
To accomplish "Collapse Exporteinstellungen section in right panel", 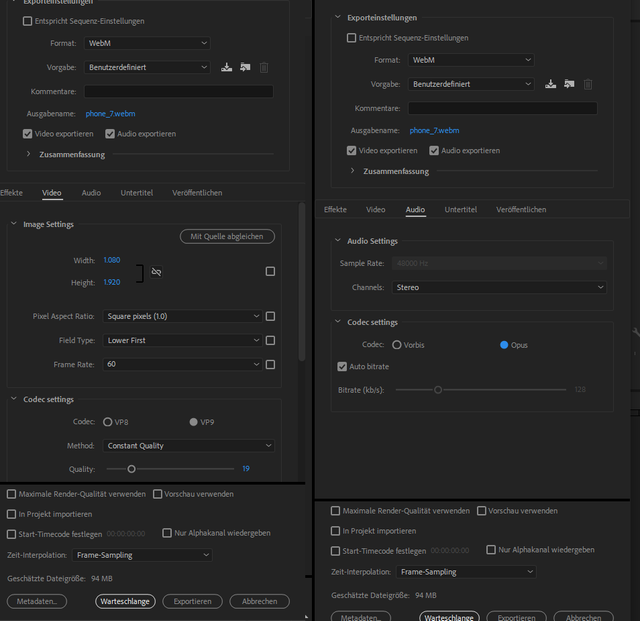I will [x=338, y=17].
